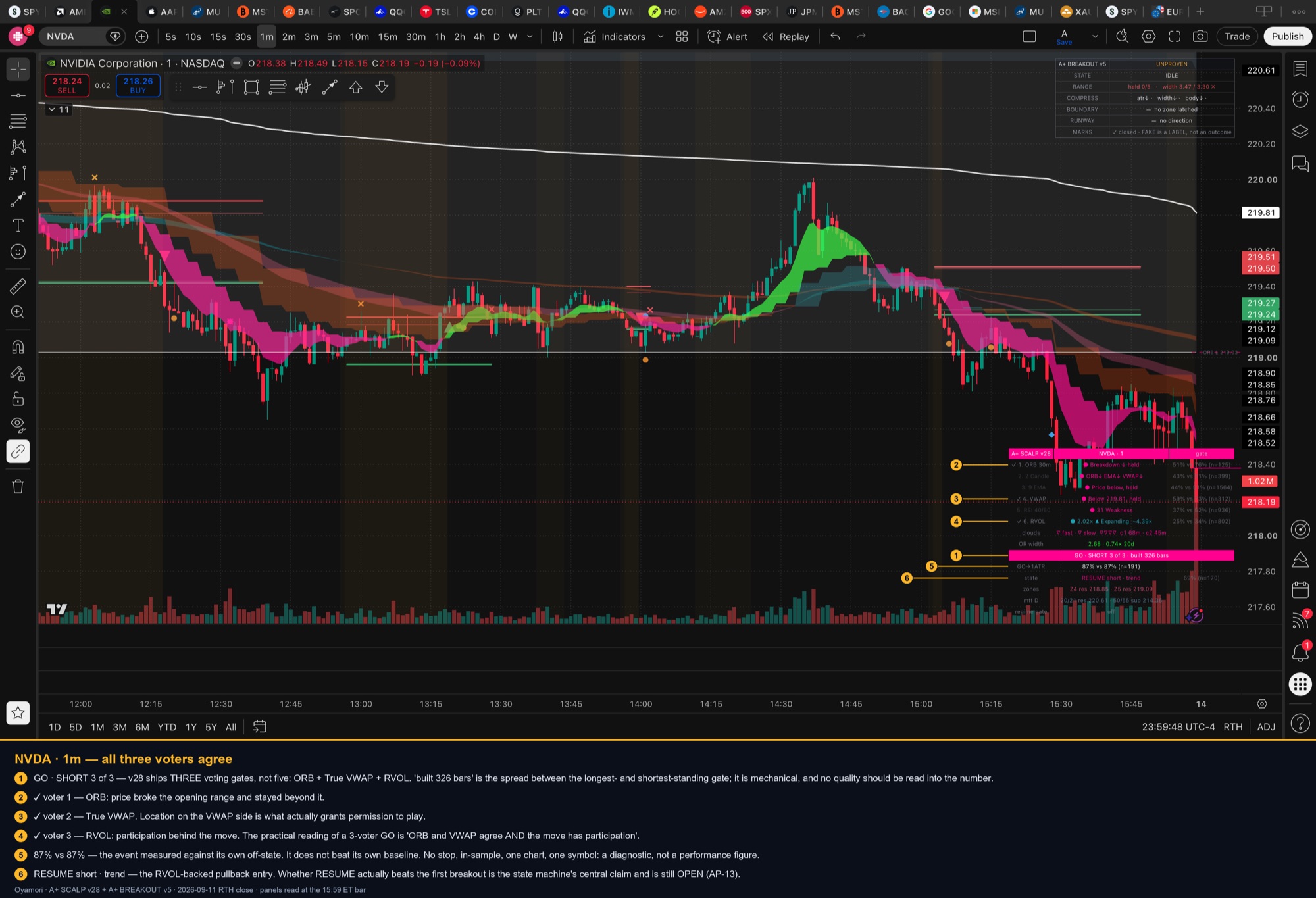Open the layout save options chevron

pyautogui.click(x=1095, y=37)
